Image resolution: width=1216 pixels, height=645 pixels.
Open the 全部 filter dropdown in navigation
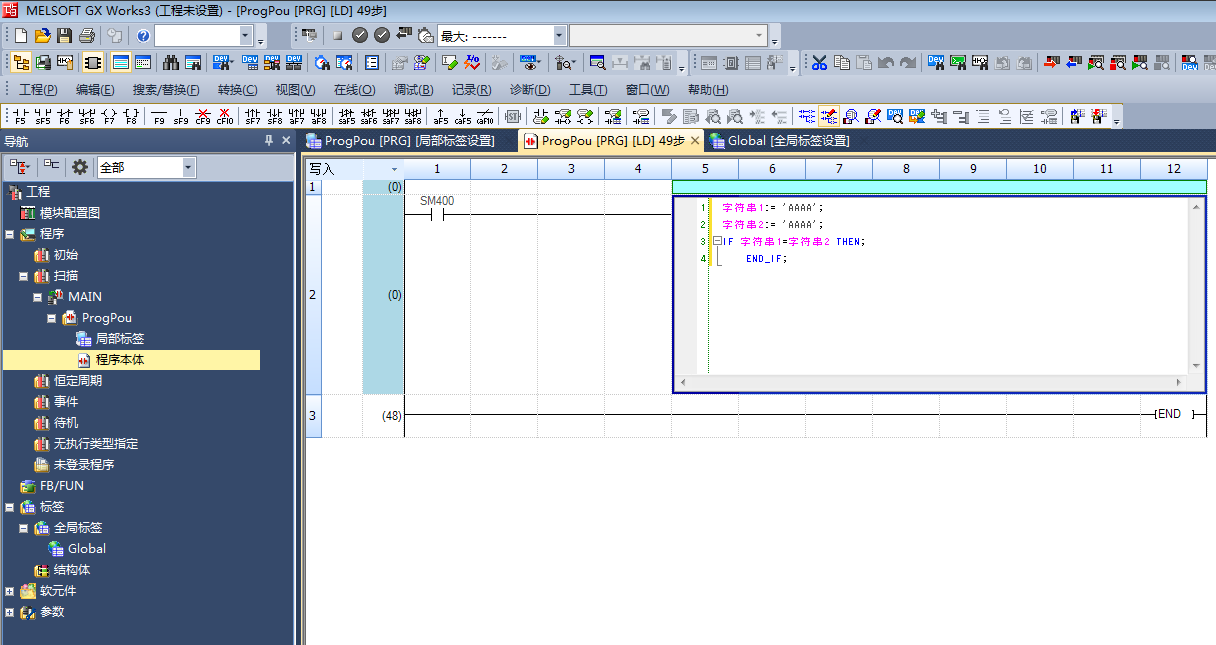(189, 167)
